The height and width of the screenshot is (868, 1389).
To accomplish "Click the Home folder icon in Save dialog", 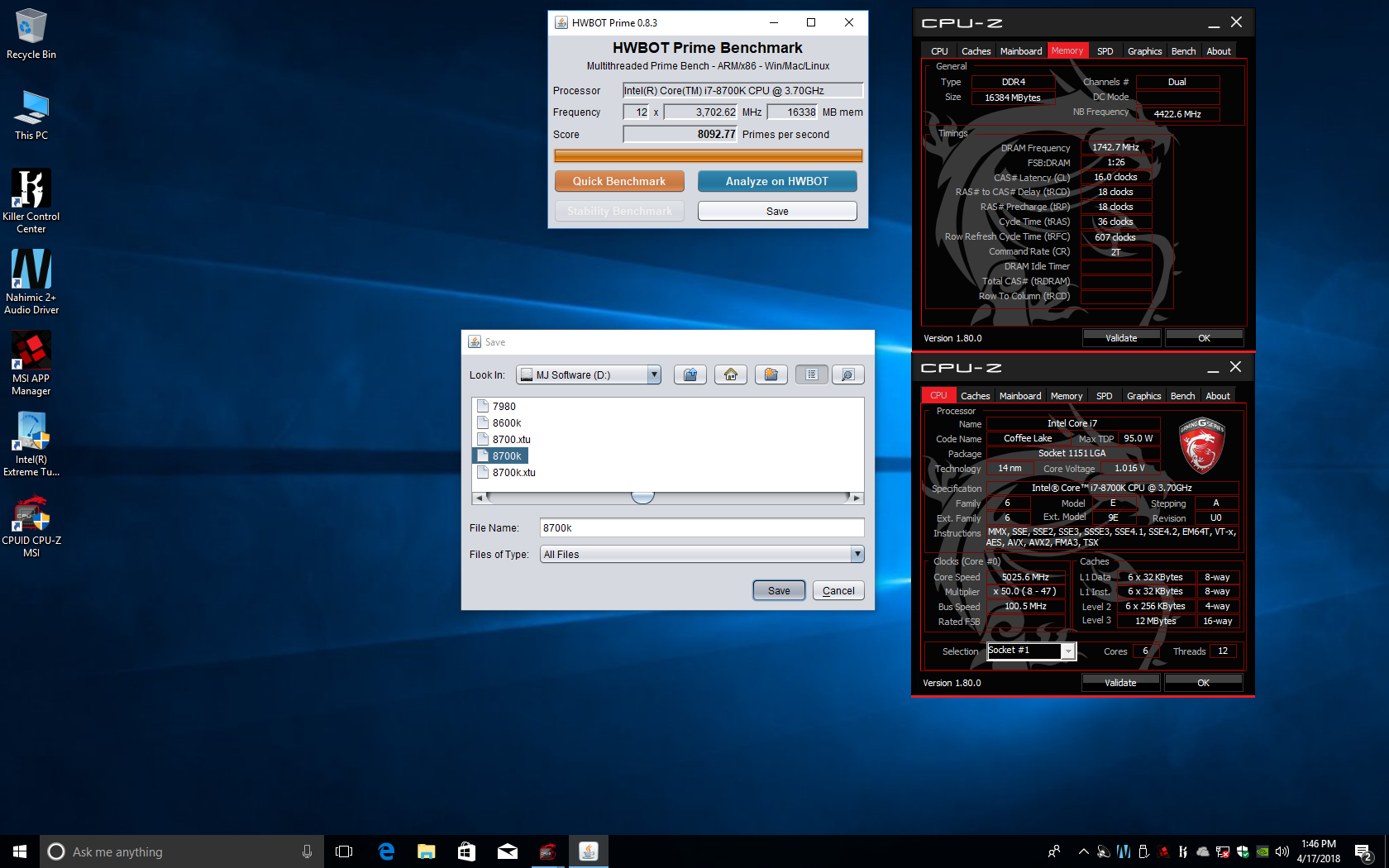I will [x=731, y=374].
